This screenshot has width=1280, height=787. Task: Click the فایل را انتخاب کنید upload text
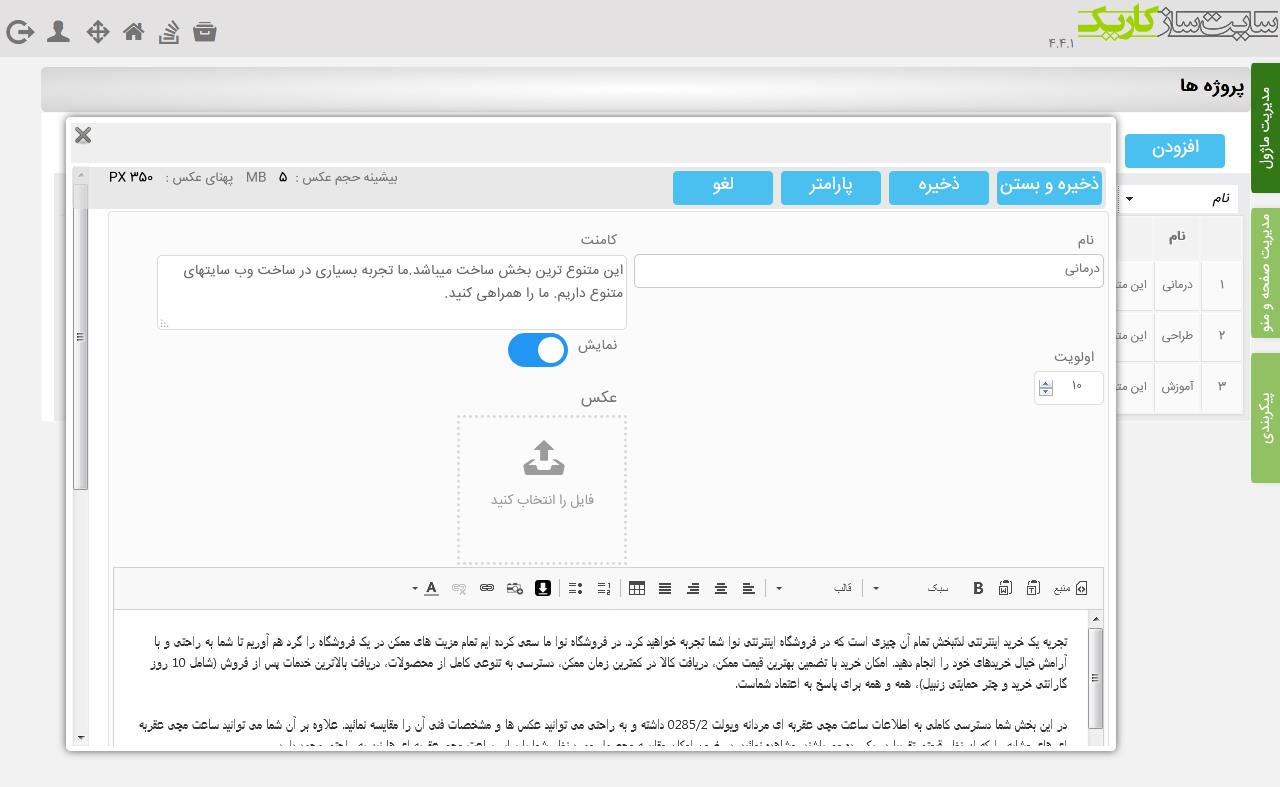click(x=542, y=500)
